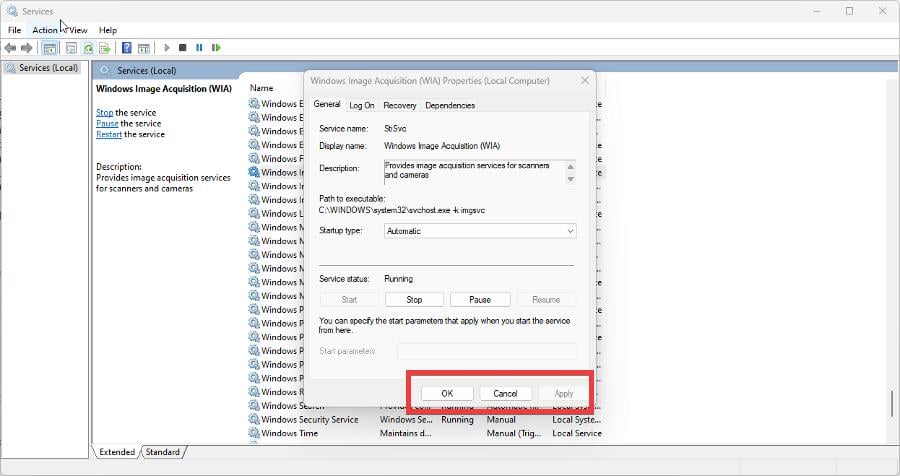Screen dimensions: 900x476
Task: Switch to the Log On tab
Action: [362, 105]
